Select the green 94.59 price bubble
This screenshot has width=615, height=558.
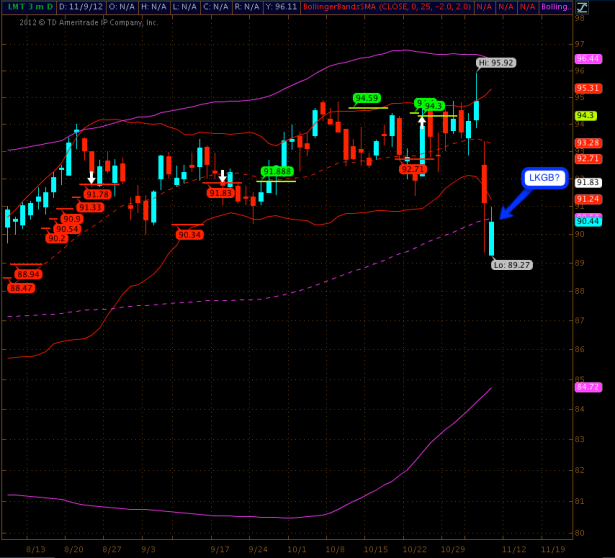click(367, 98)
